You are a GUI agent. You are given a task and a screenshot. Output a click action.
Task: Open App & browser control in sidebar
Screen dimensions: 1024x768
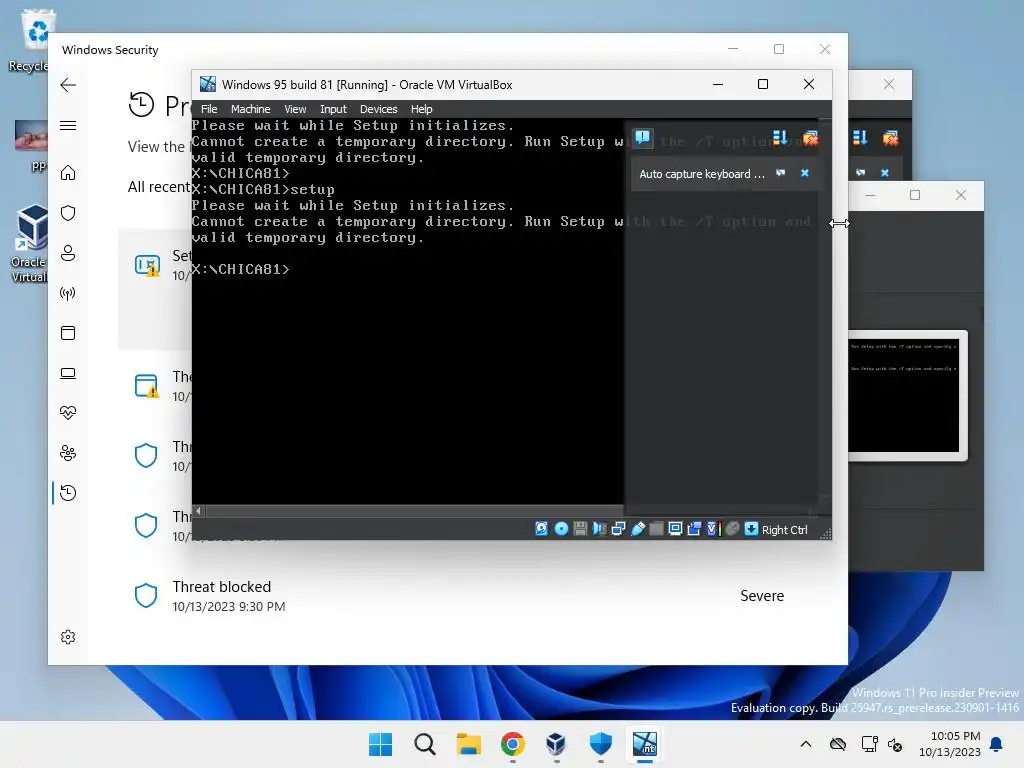68,333
